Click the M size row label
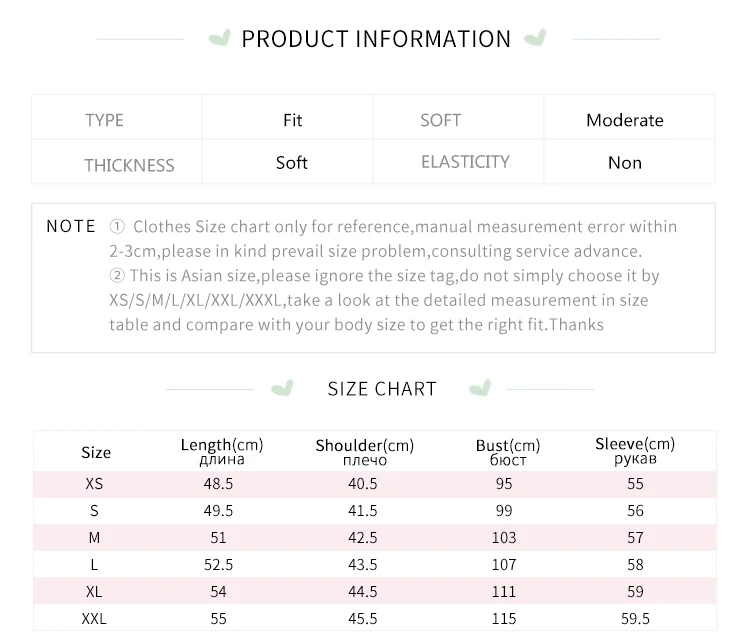Screen dimensions: 750x640 click(x=94, y=538)
